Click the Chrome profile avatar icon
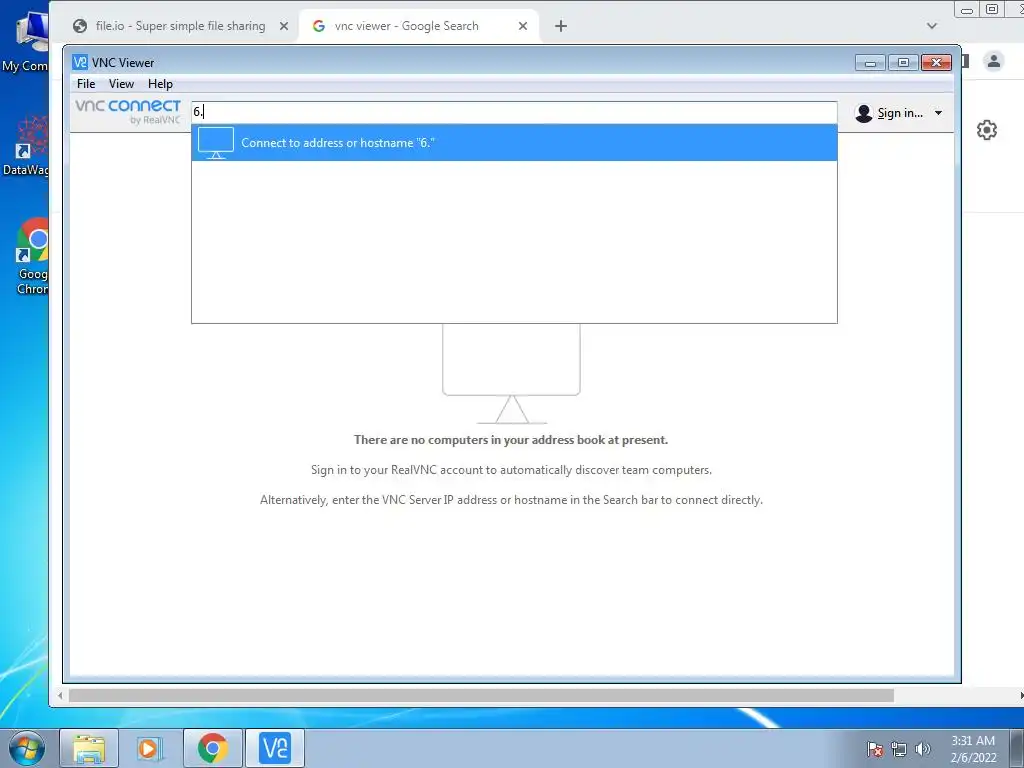 pyautogui.click(x=994, y=61)
